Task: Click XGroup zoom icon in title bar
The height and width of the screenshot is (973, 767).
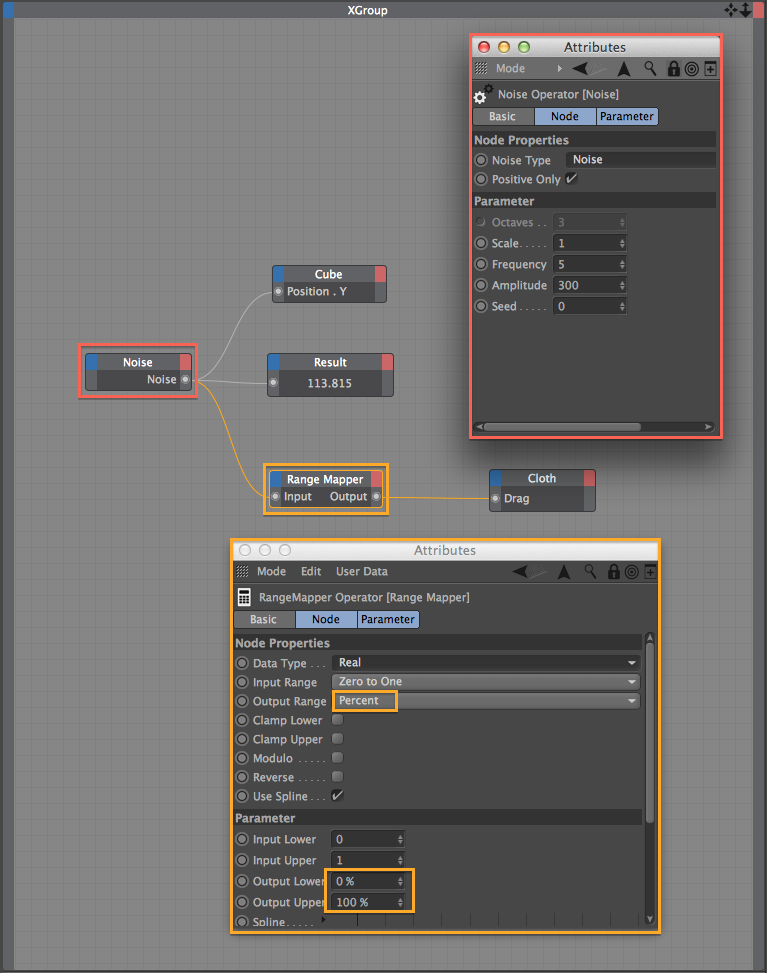Action: pyautogui.click(x=745, y=10)
